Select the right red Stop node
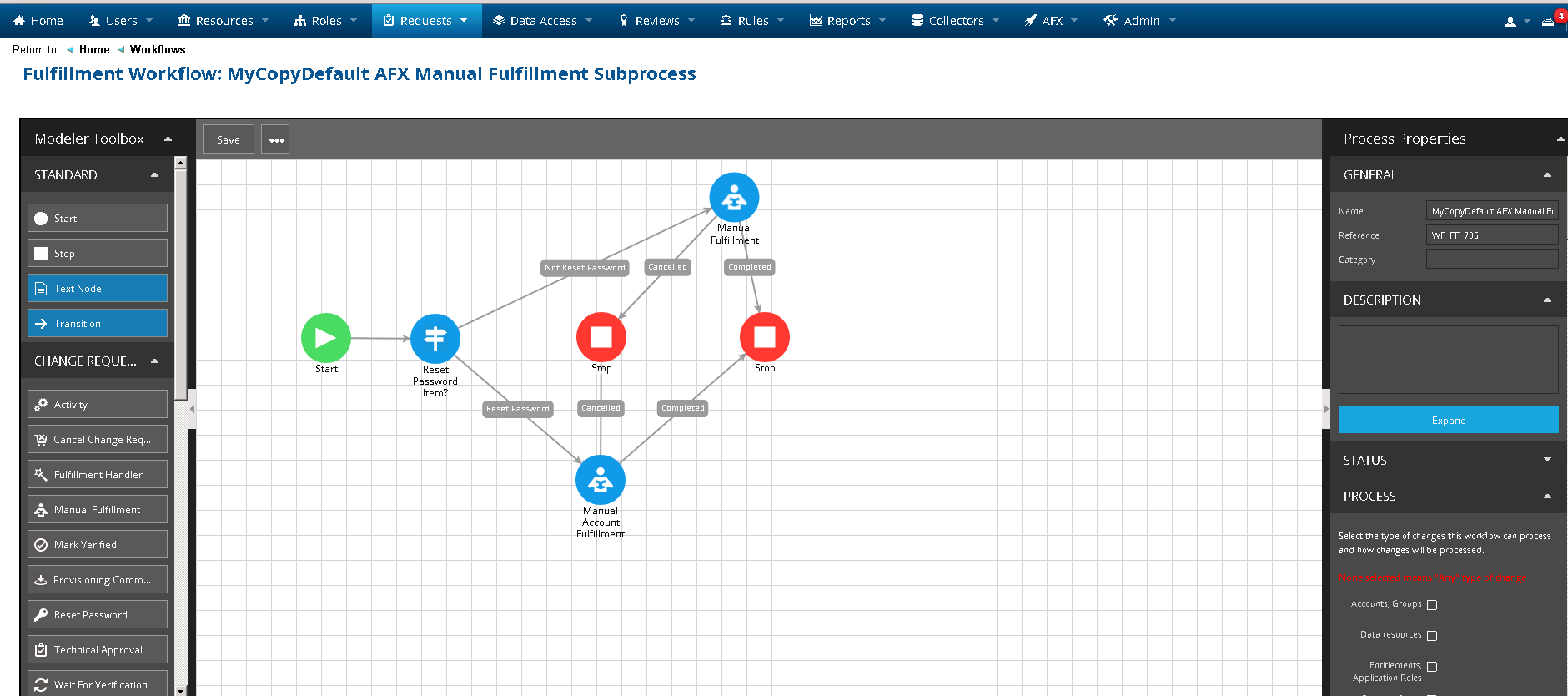Screen dimensions: 1568x696 click(x=764, y=337)
